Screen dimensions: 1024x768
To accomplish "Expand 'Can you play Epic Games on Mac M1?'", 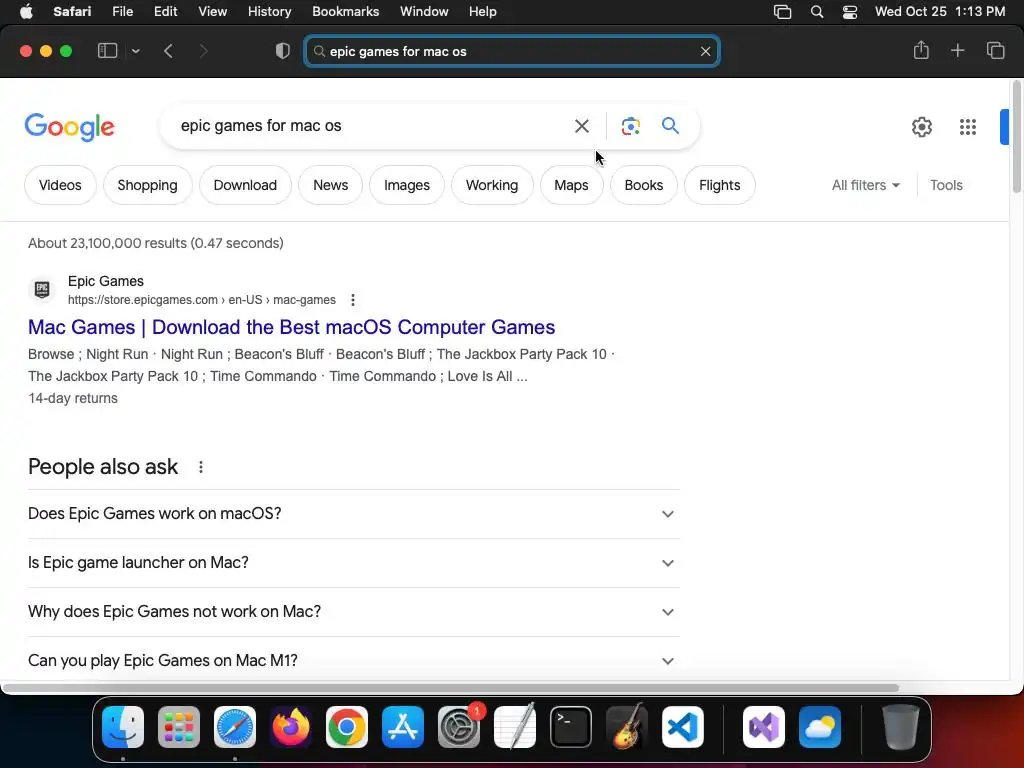I will tap(353, 661).
